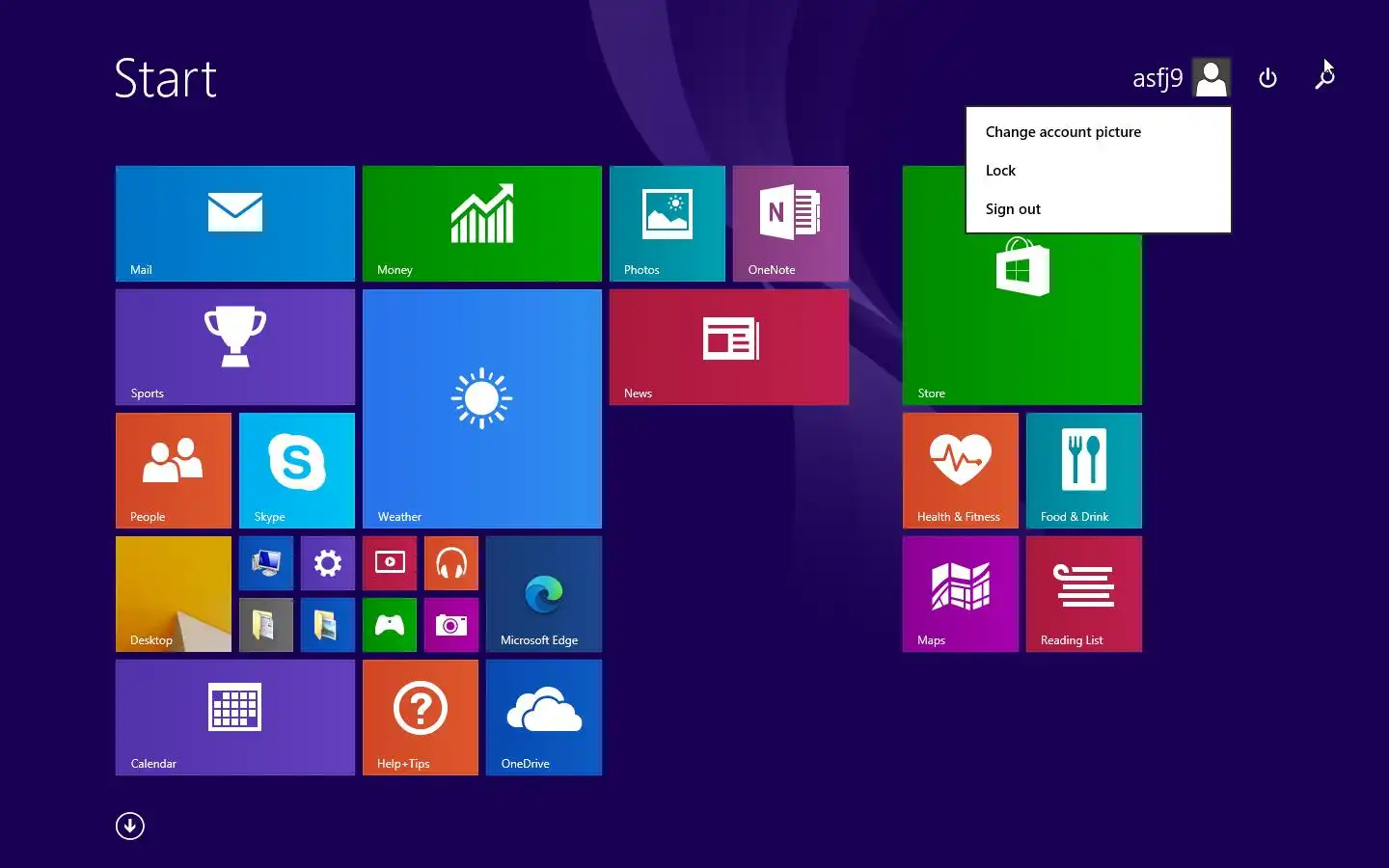Open the Documents folder small tile
The height and width of the screenshot is (868, 1389).
point(266,625)
